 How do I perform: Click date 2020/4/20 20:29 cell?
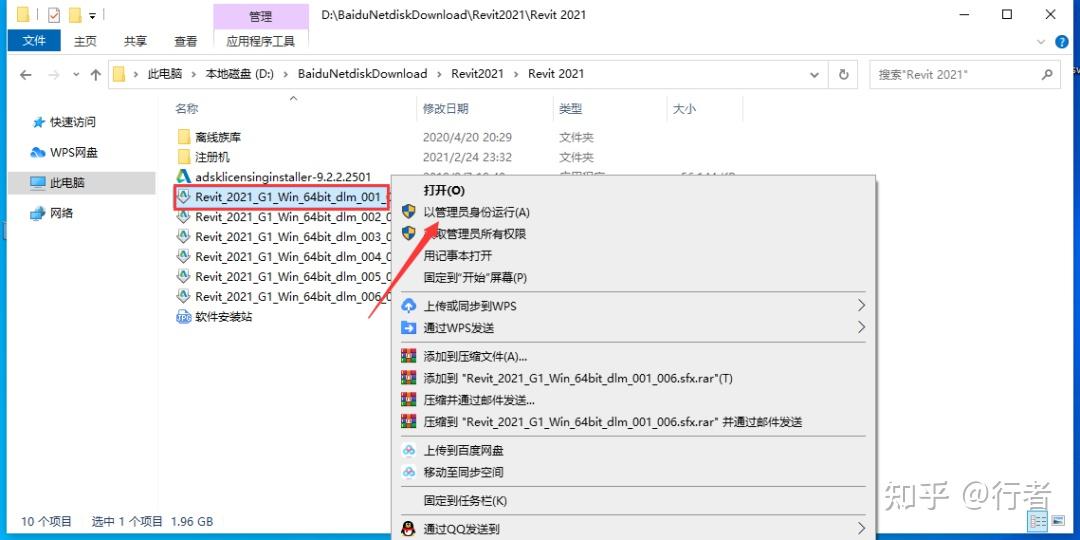click(x=468, y=137)
